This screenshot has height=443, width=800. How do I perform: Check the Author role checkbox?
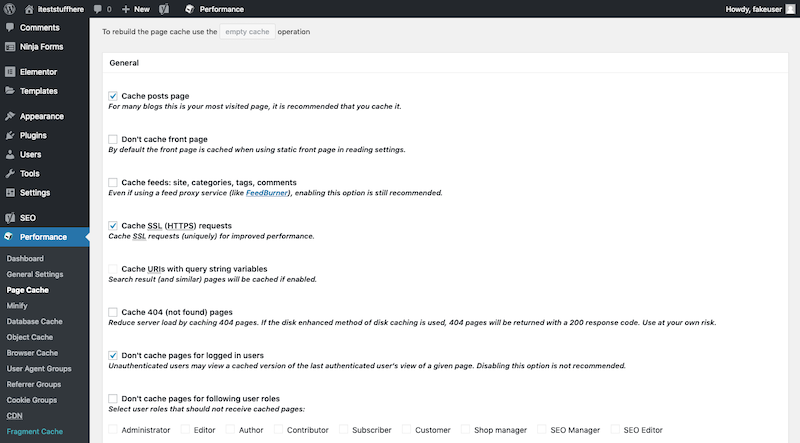230,430
